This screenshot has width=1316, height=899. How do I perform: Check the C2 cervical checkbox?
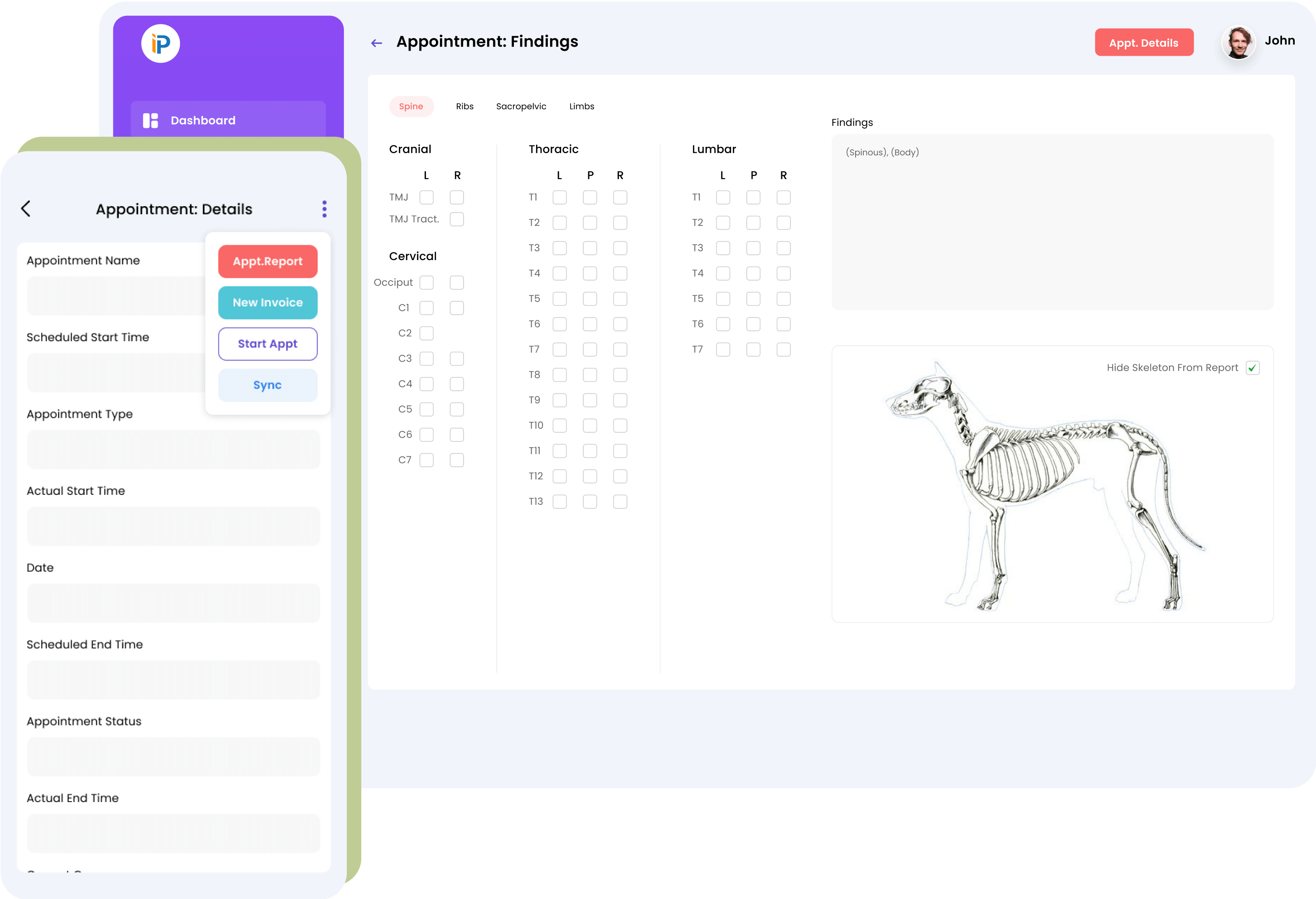426,333
